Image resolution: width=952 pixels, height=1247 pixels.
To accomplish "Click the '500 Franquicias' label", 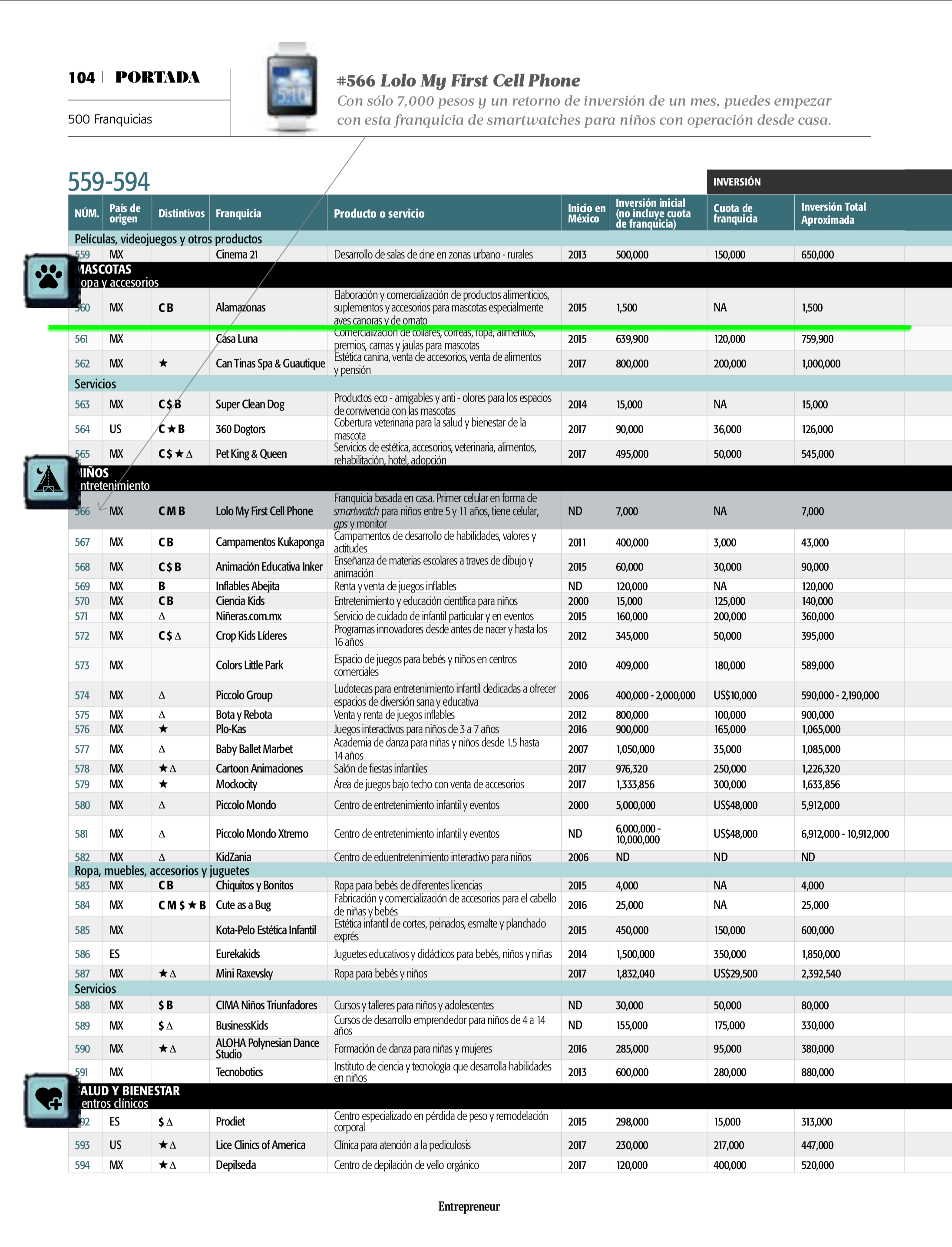I will coord(110,119).
